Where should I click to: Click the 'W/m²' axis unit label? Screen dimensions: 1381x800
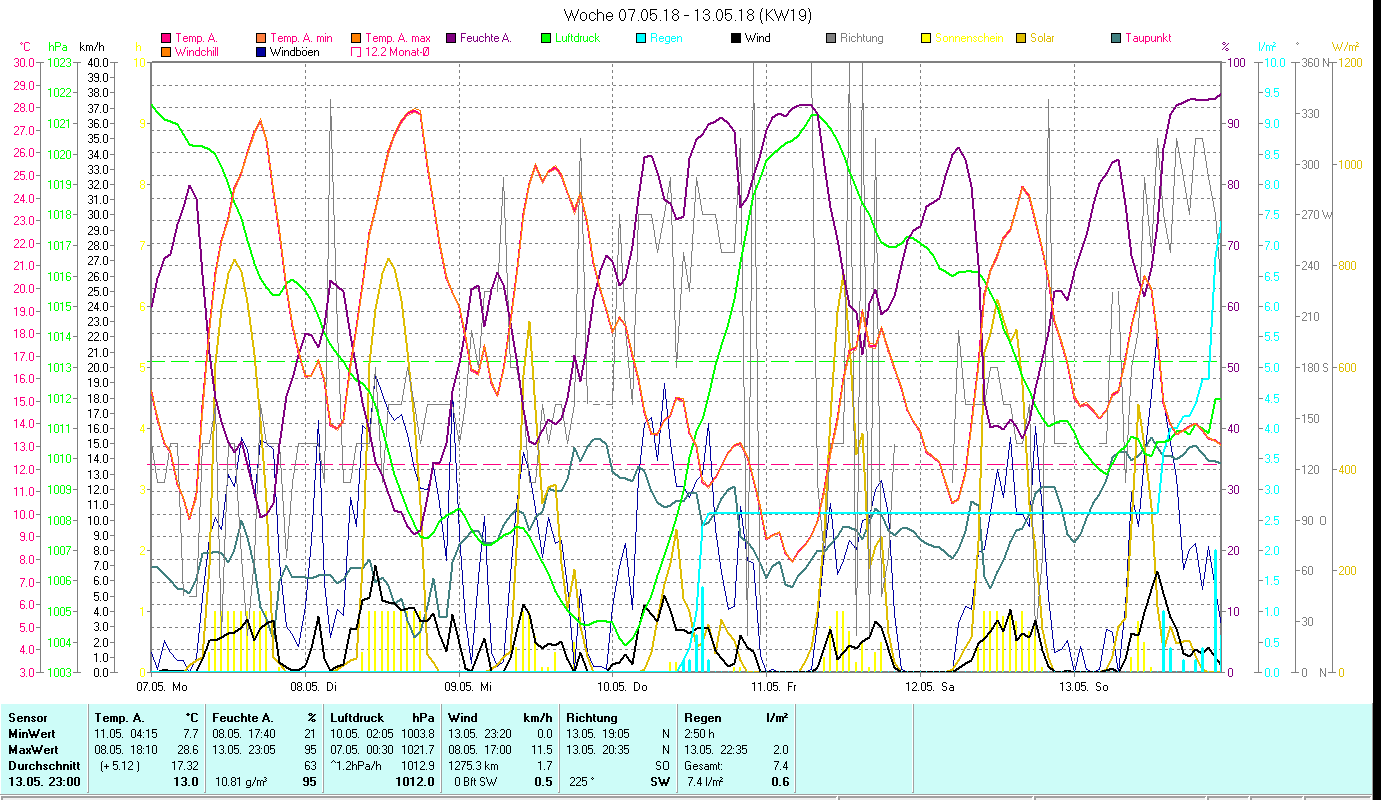[x=1346, y=47]
